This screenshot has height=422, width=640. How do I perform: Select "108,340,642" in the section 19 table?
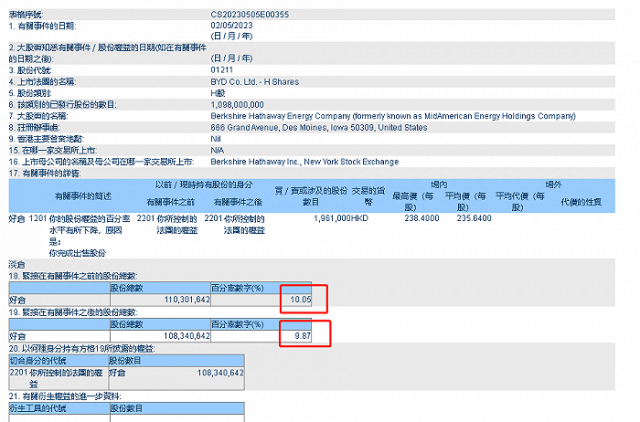pyautogui.click(x=187, y=336)
